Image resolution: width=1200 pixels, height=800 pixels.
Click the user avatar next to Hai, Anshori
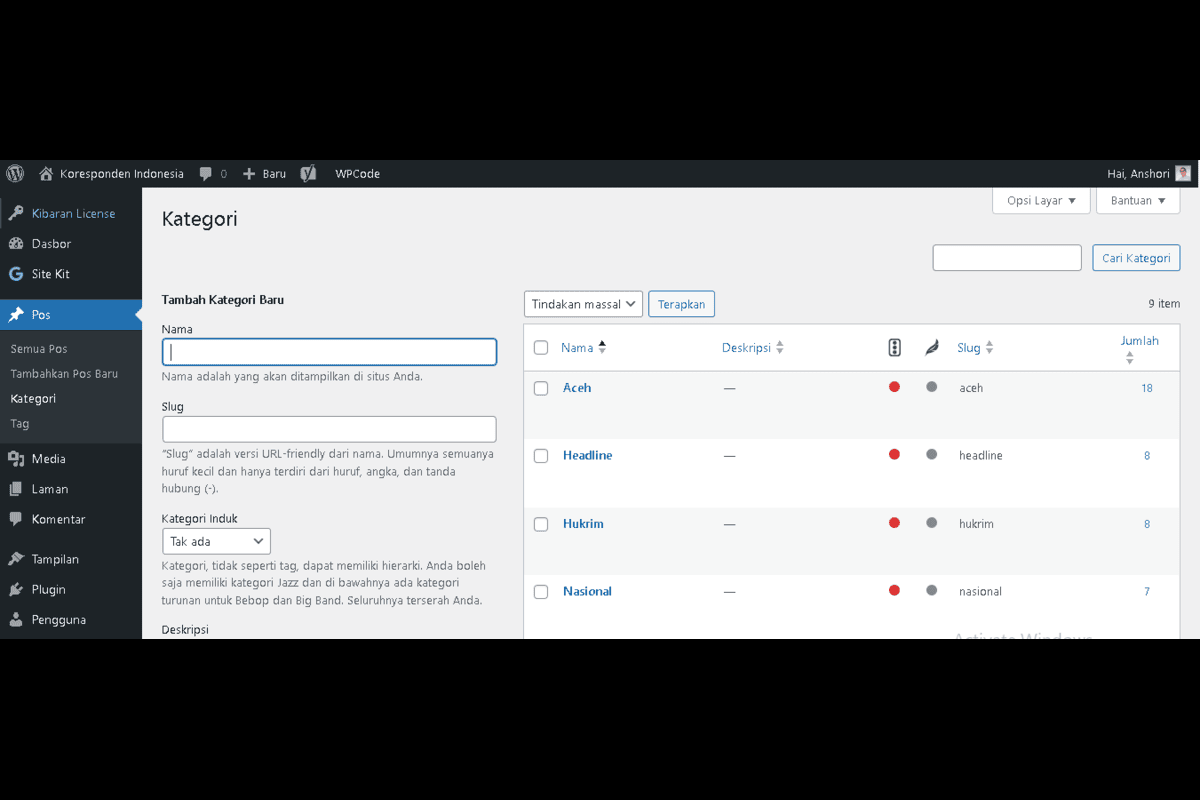[x=1183, y=173]
